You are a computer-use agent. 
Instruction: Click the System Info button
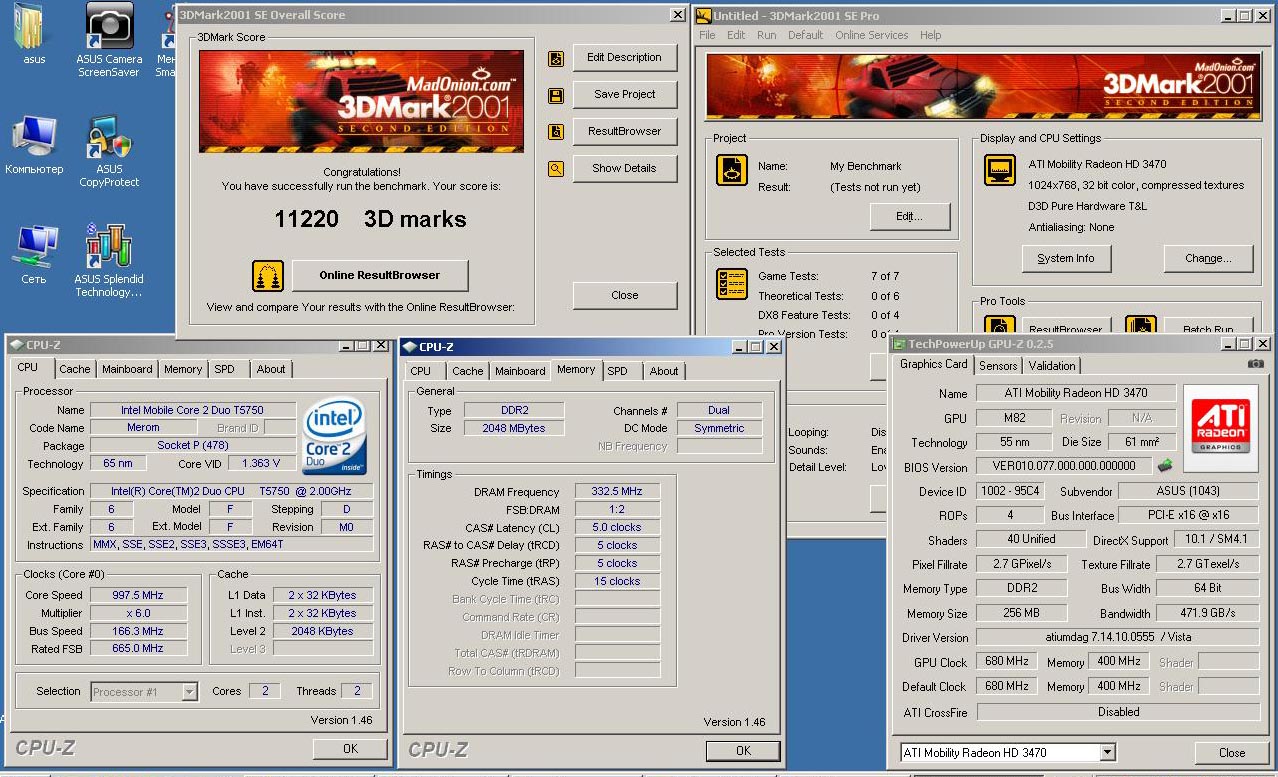point(1065,258)
